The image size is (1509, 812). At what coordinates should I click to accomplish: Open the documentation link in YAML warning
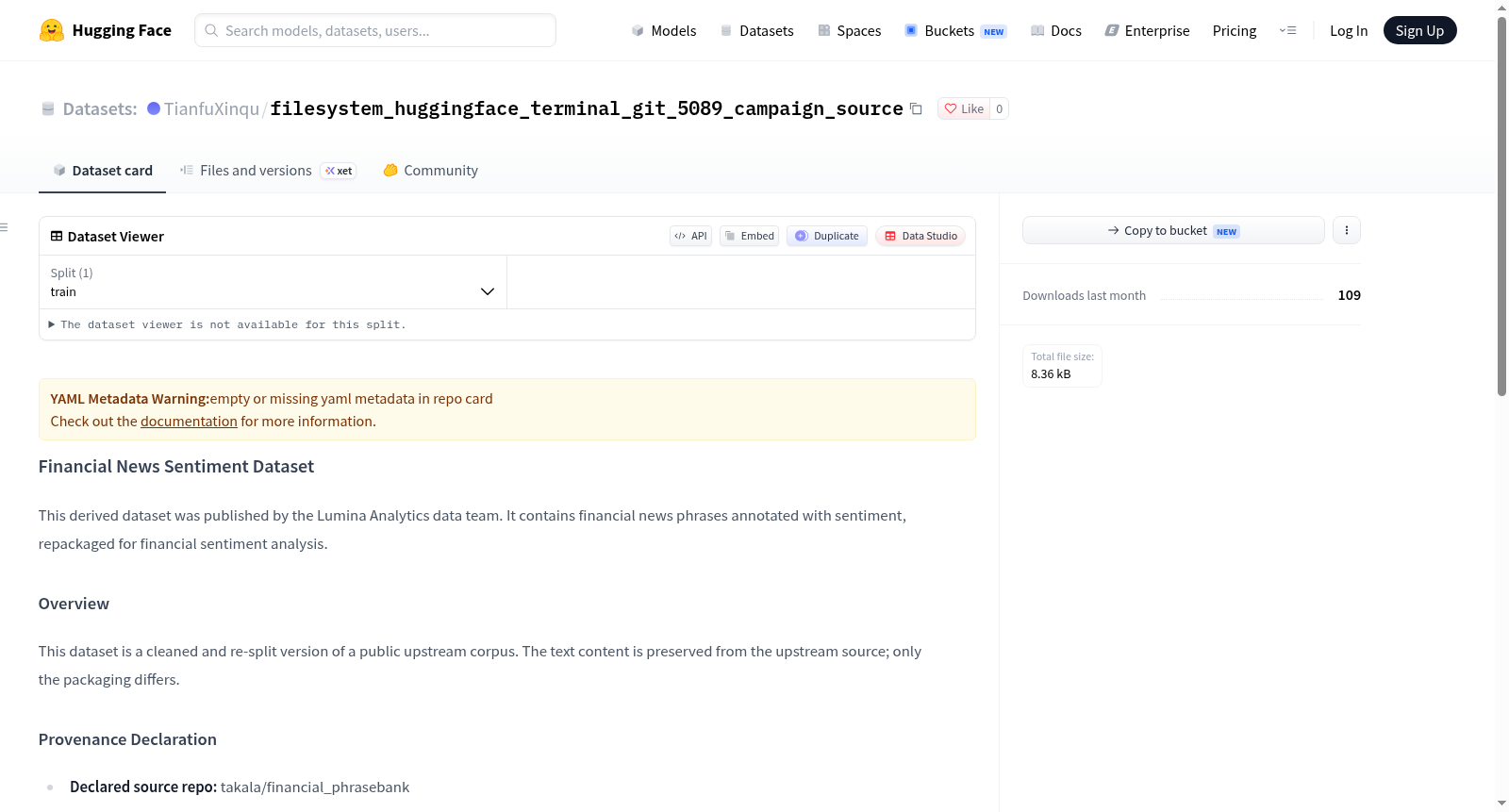189,422
